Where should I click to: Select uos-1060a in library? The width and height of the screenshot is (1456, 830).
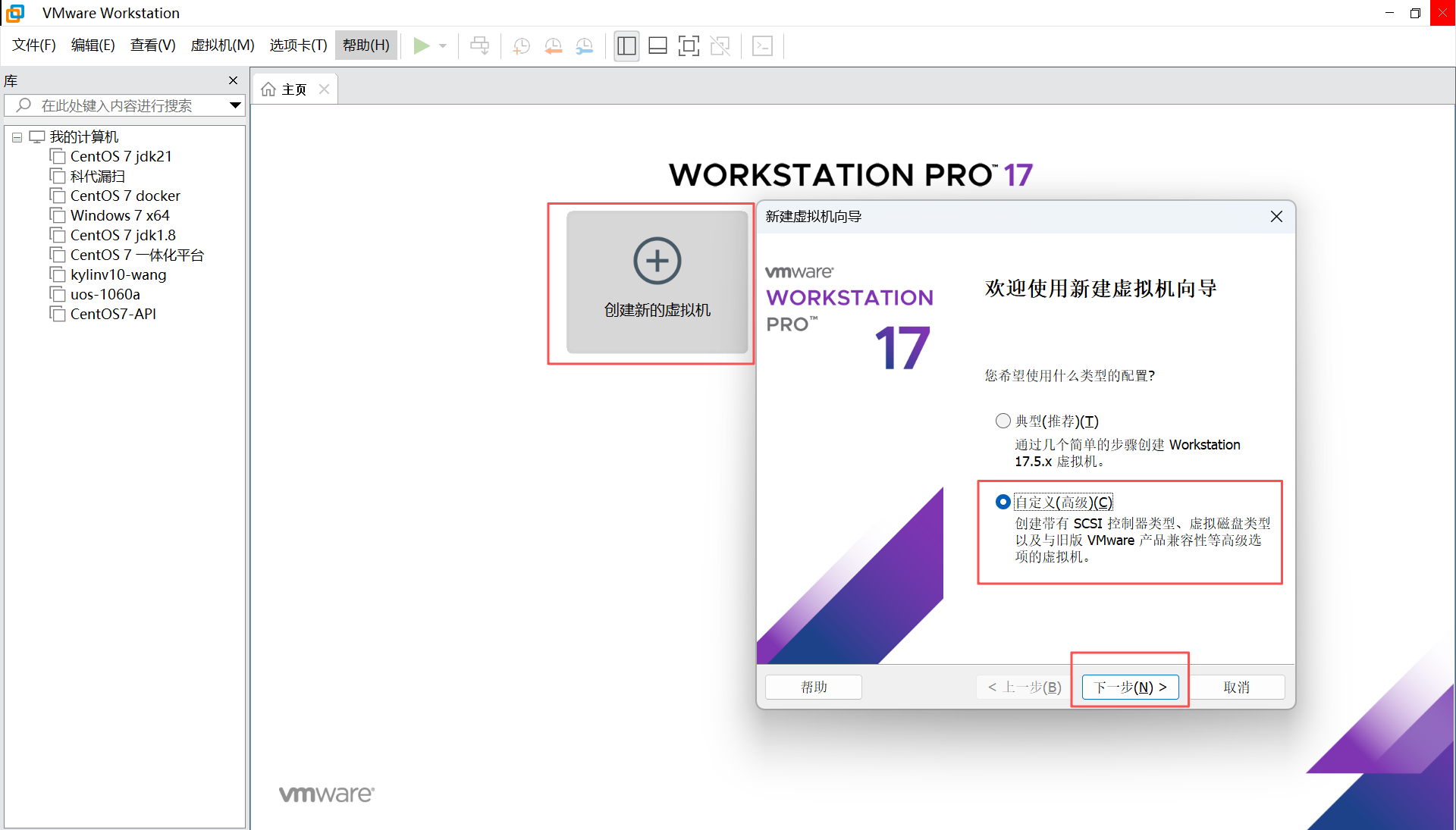click(105, 294)
